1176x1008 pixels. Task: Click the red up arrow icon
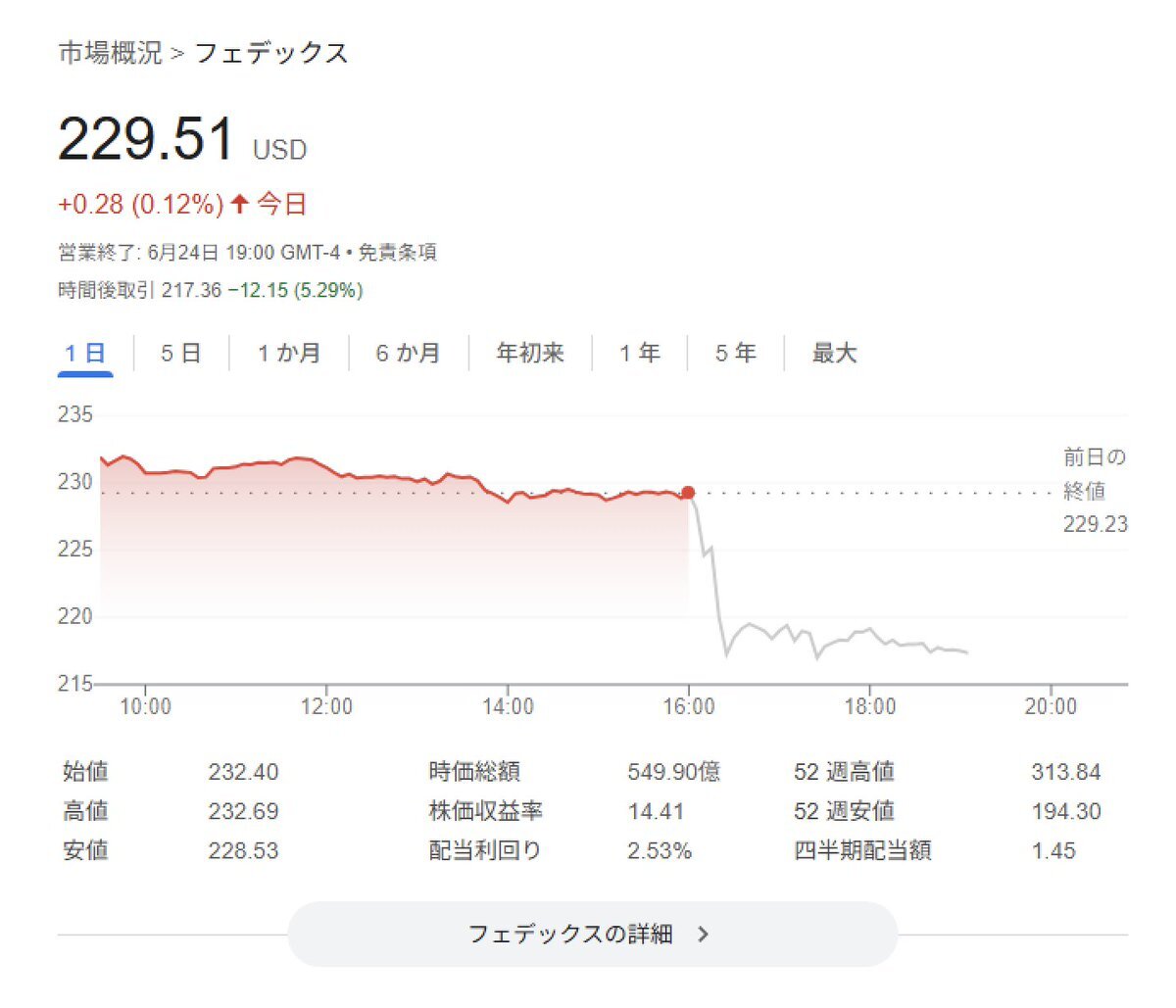tap(240, 205)
